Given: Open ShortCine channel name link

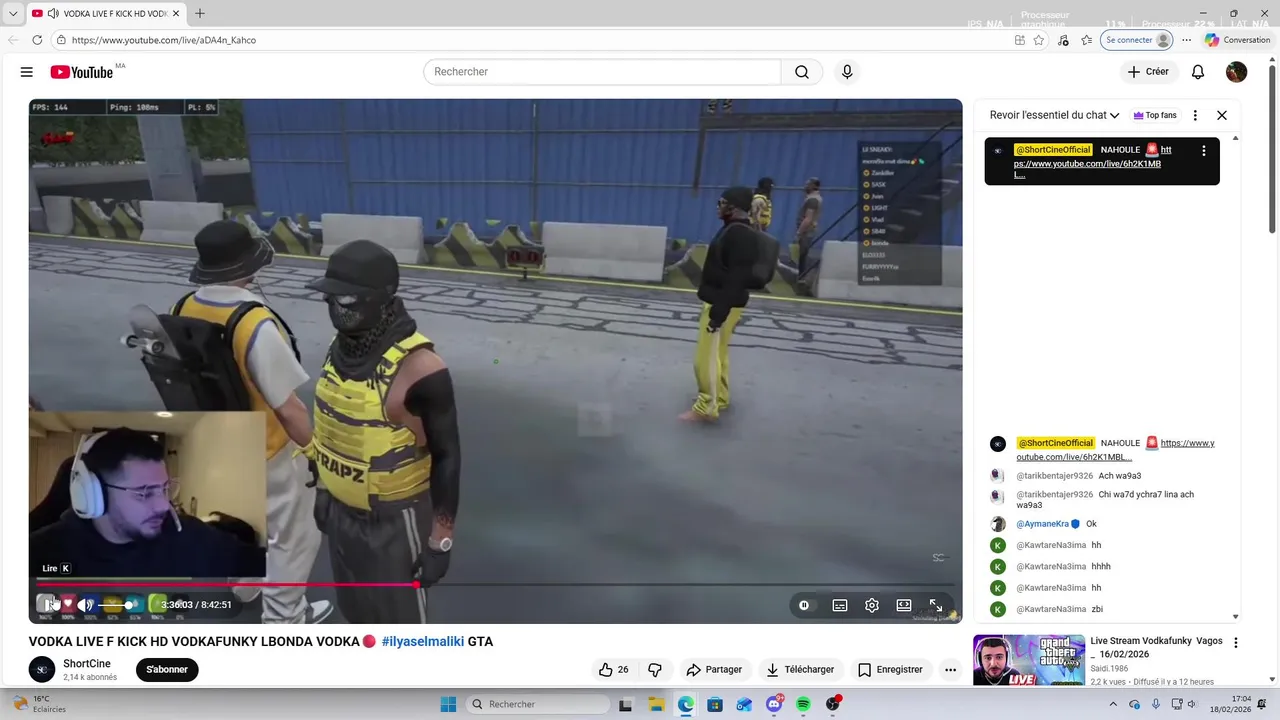Looking at the screenshot, I should click(x=87, y=664).
